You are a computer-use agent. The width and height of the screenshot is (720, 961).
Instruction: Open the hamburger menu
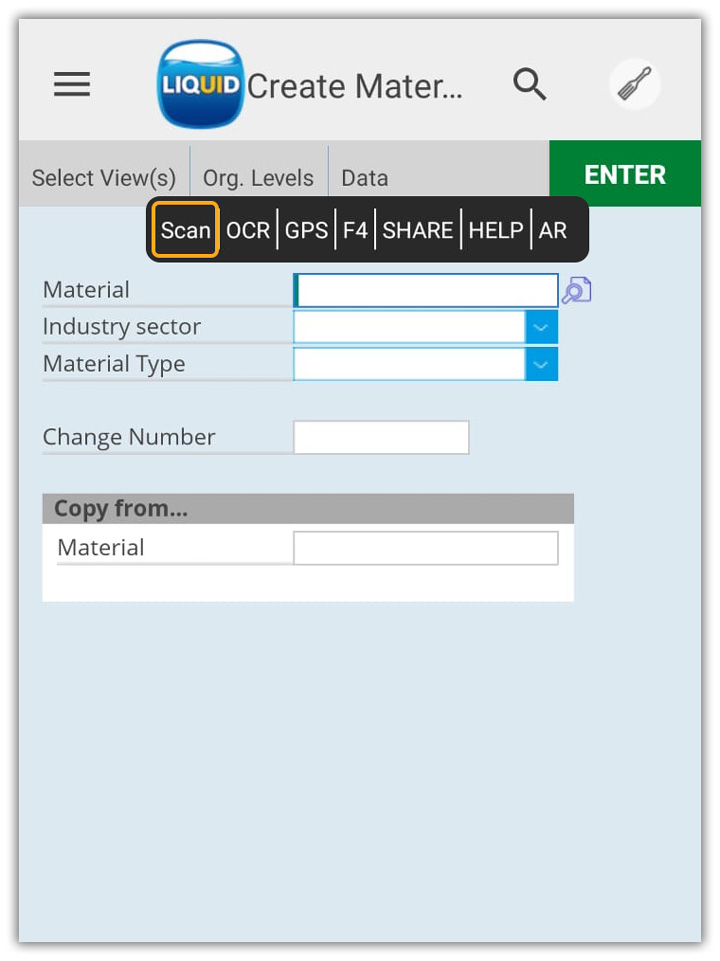(x=72, y=84)
